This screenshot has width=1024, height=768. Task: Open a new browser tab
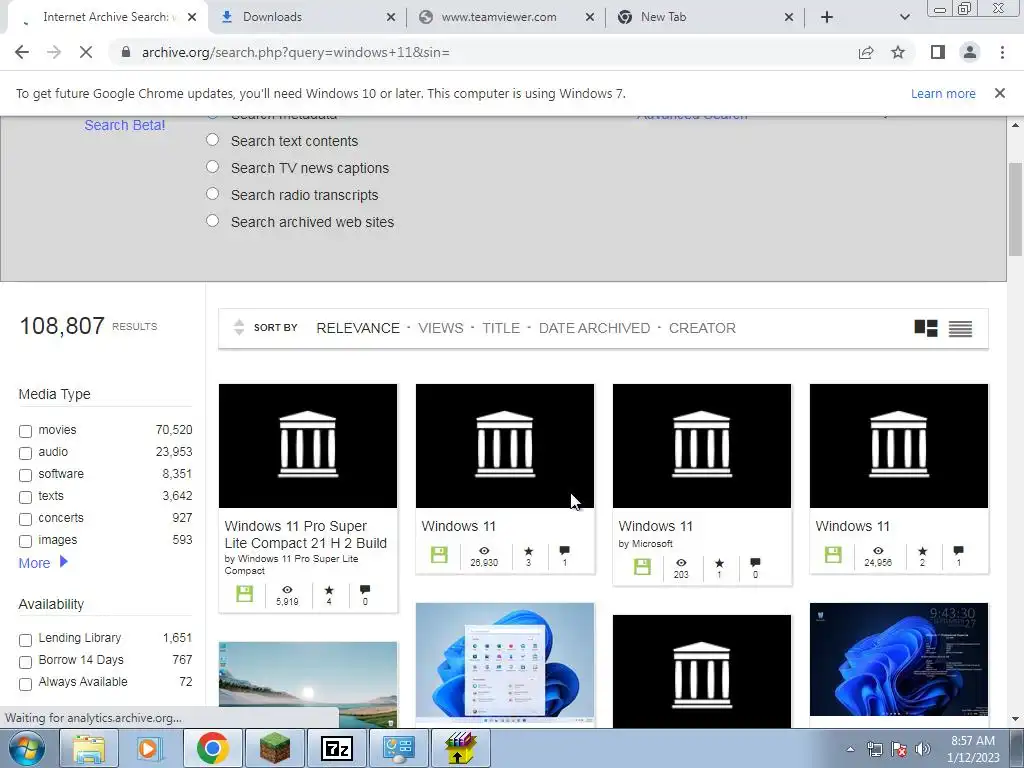(827, 17)
